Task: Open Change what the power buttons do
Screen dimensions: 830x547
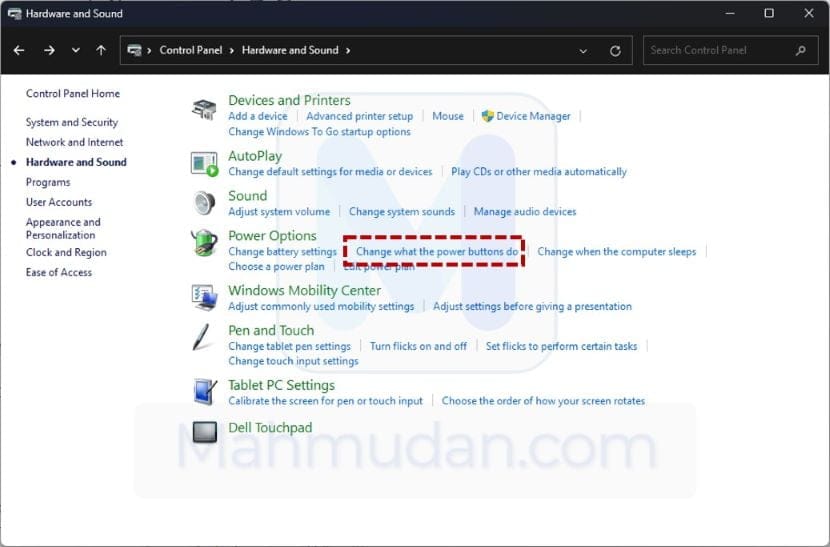Action: tap(437, 252)
